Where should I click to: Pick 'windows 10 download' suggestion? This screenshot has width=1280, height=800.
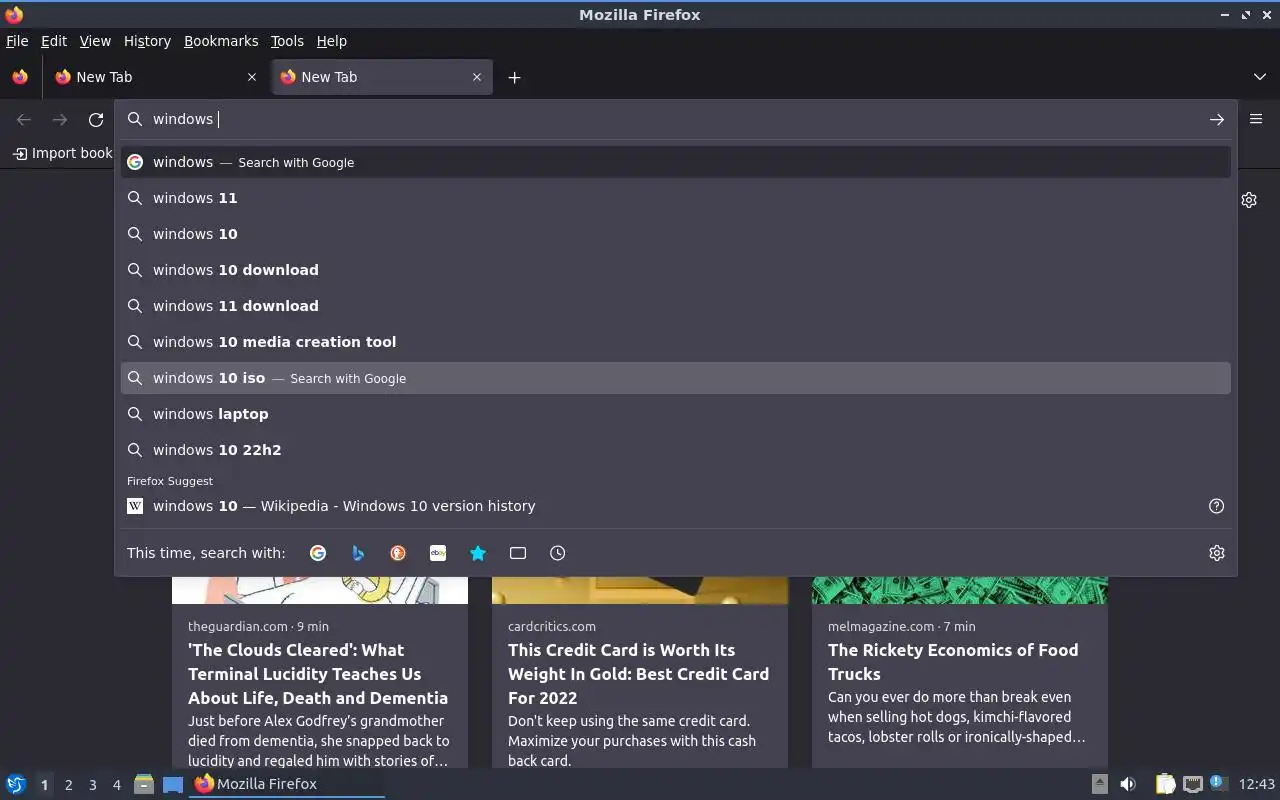click(x=676, y=270)
